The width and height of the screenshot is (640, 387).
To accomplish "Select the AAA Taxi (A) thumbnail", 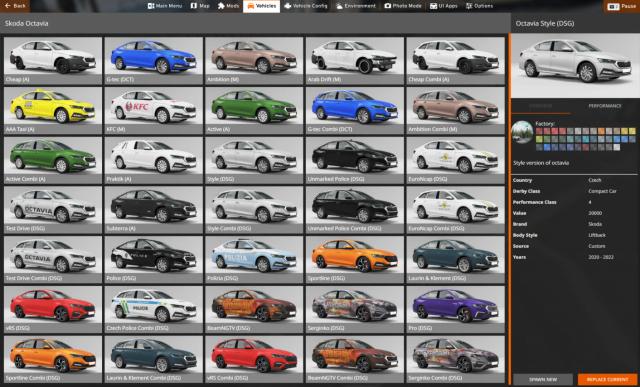I will pos(53,110).
